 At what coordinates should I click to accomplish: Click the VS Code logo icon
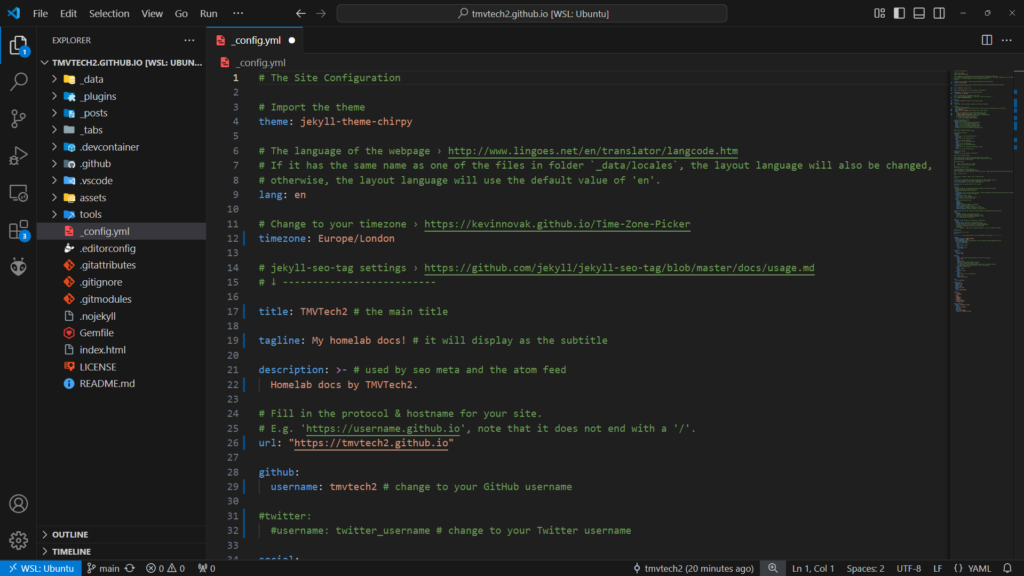pyautogui.click(x=14, y=13)
